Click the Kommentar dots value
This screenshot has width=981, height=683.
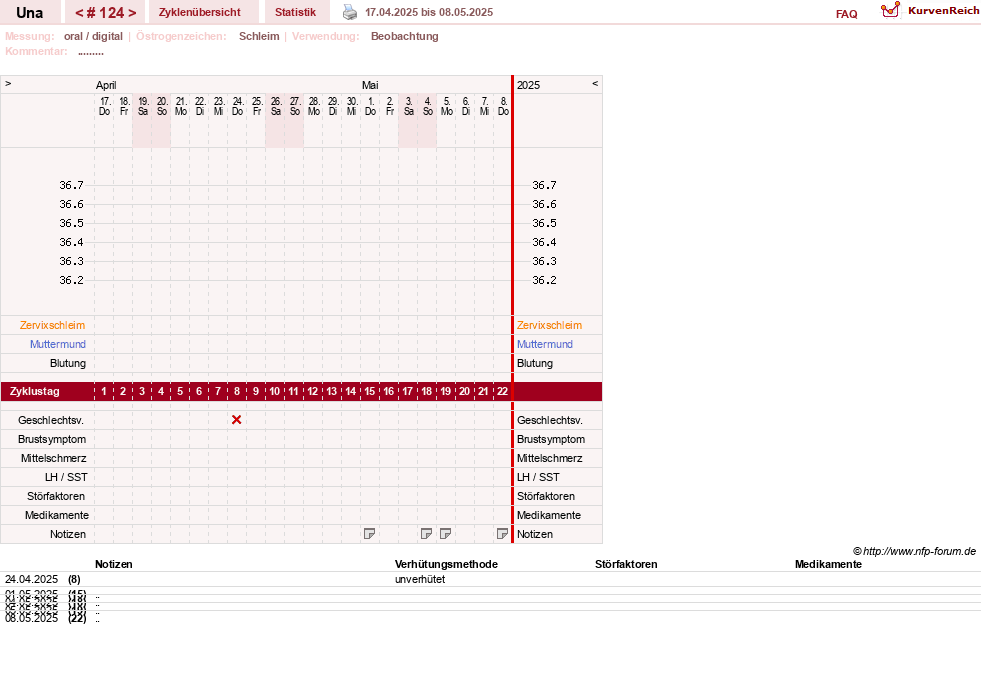pos(91,51)
